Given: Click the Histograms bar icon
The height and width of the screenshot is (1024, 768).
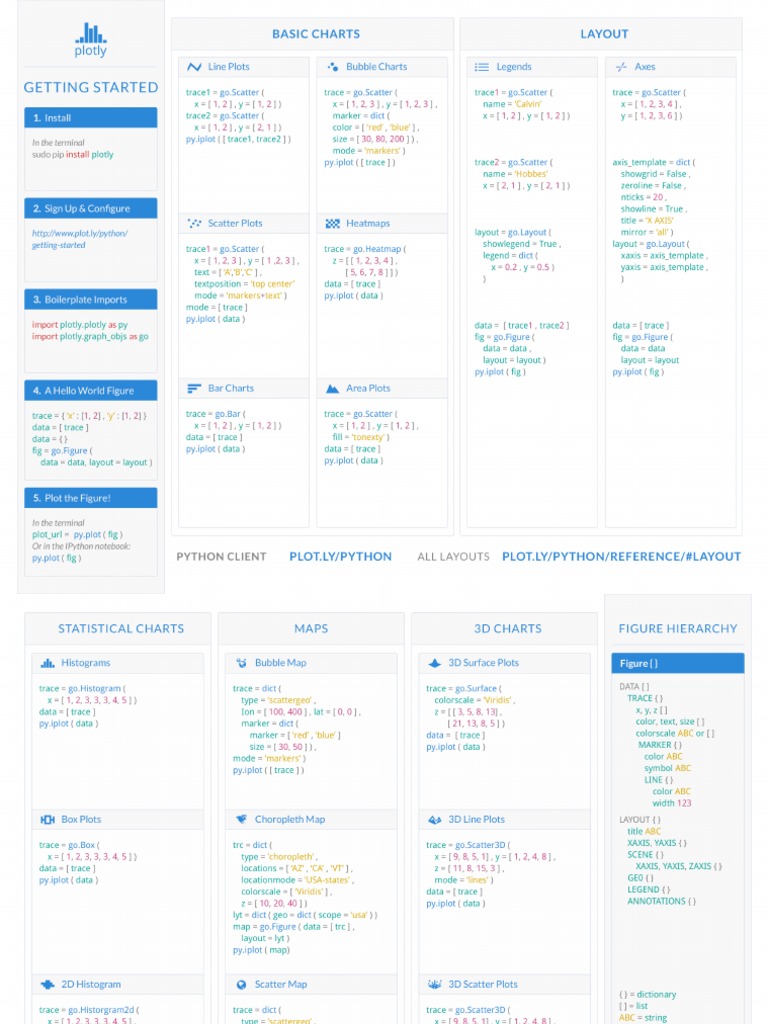Looking at the screenshot, I should [48, 663].
